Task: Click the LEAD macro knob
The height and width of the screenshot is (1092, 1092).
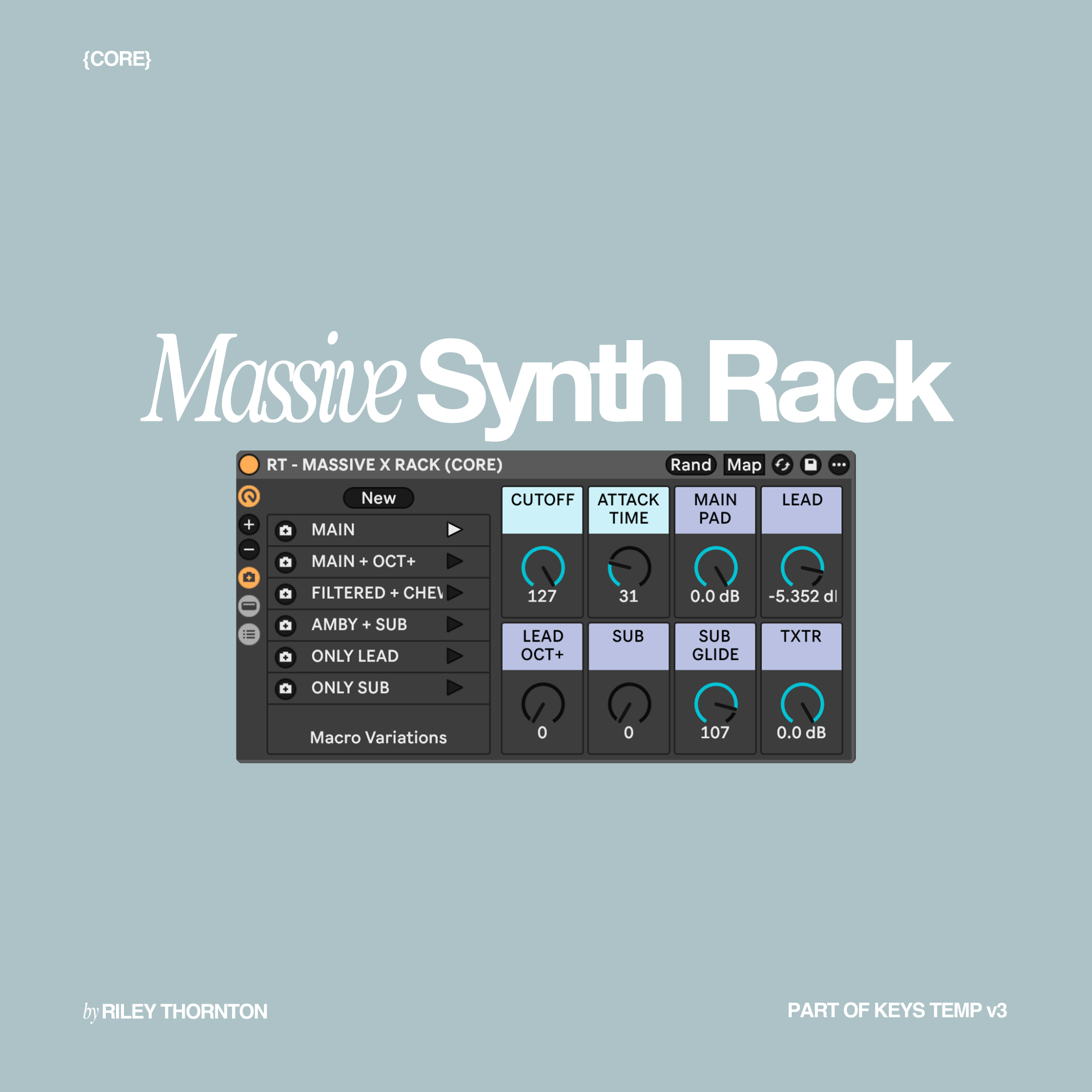Action: point(803,567)
